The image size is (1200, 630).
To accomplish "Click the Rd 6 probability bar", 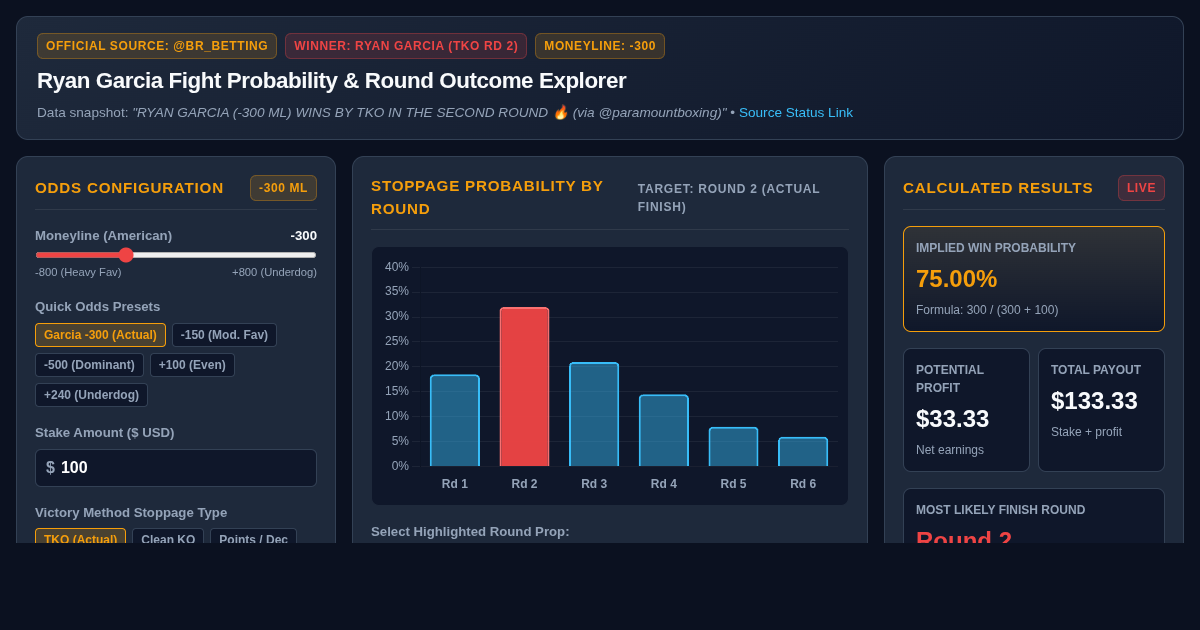I will [803, 452].
